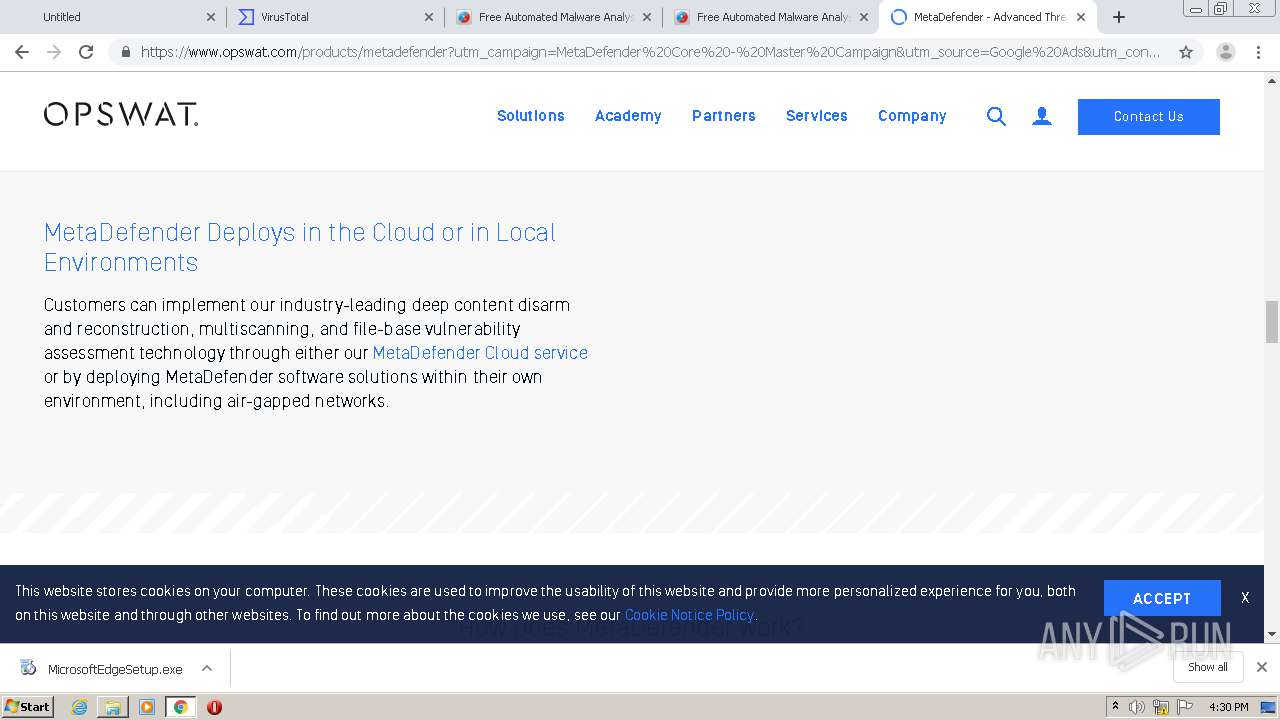Open the Services menu
Image resolution: width=1280 pixels, height=720 pixels.
click(x=817, y=116)
